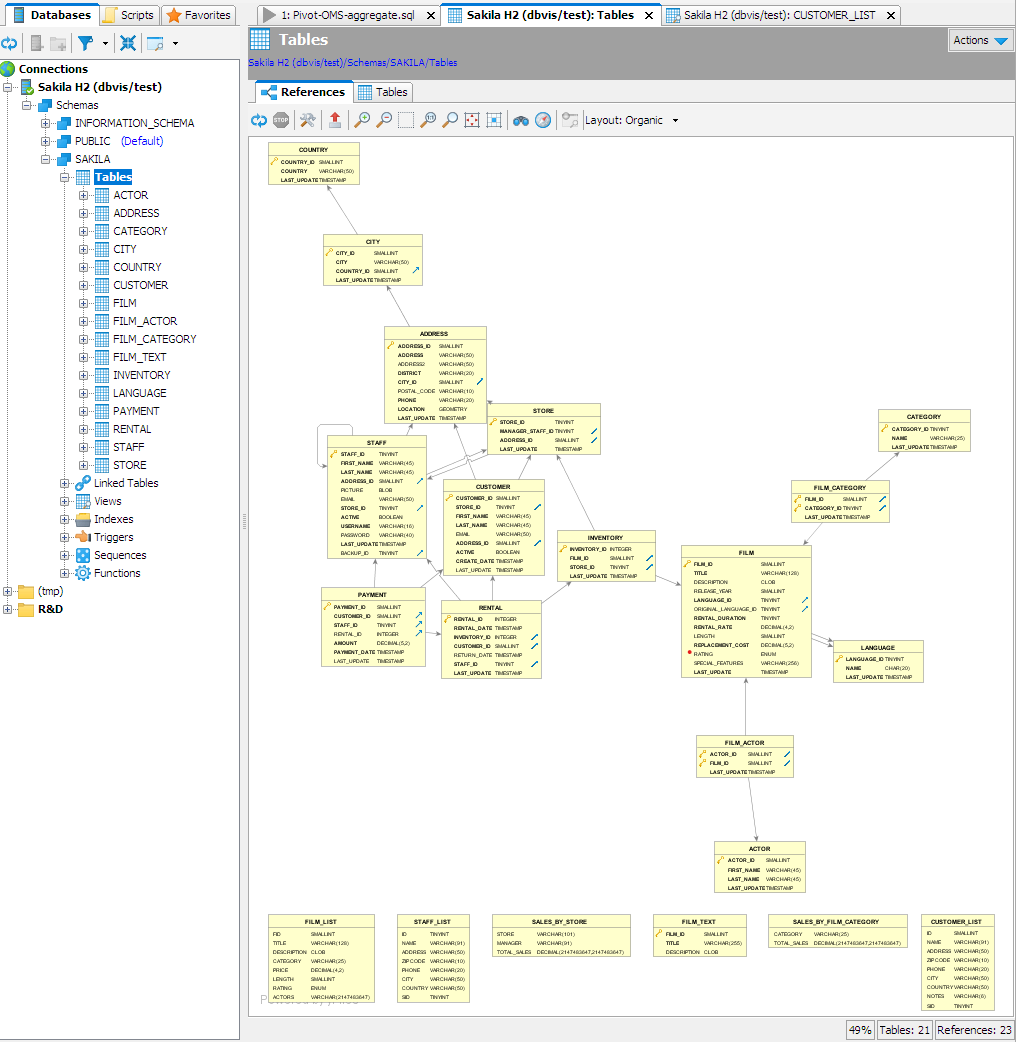Reset graph zoom to 1:1
Viewport: 1016px width, 1042px height.
point(429,120)
